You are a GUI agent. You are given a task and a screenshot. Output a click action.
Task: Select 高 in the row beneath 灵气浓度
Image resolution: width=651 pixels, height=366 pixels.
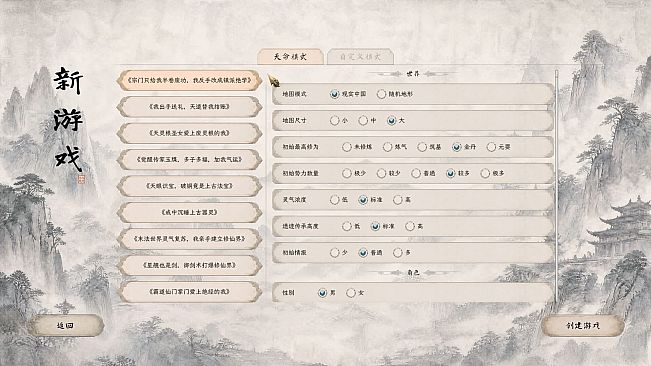[410, 226]
